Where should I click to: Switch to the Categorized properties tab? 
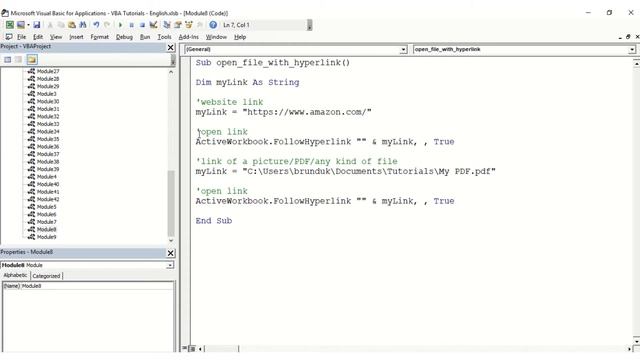(x=46, y=276)
